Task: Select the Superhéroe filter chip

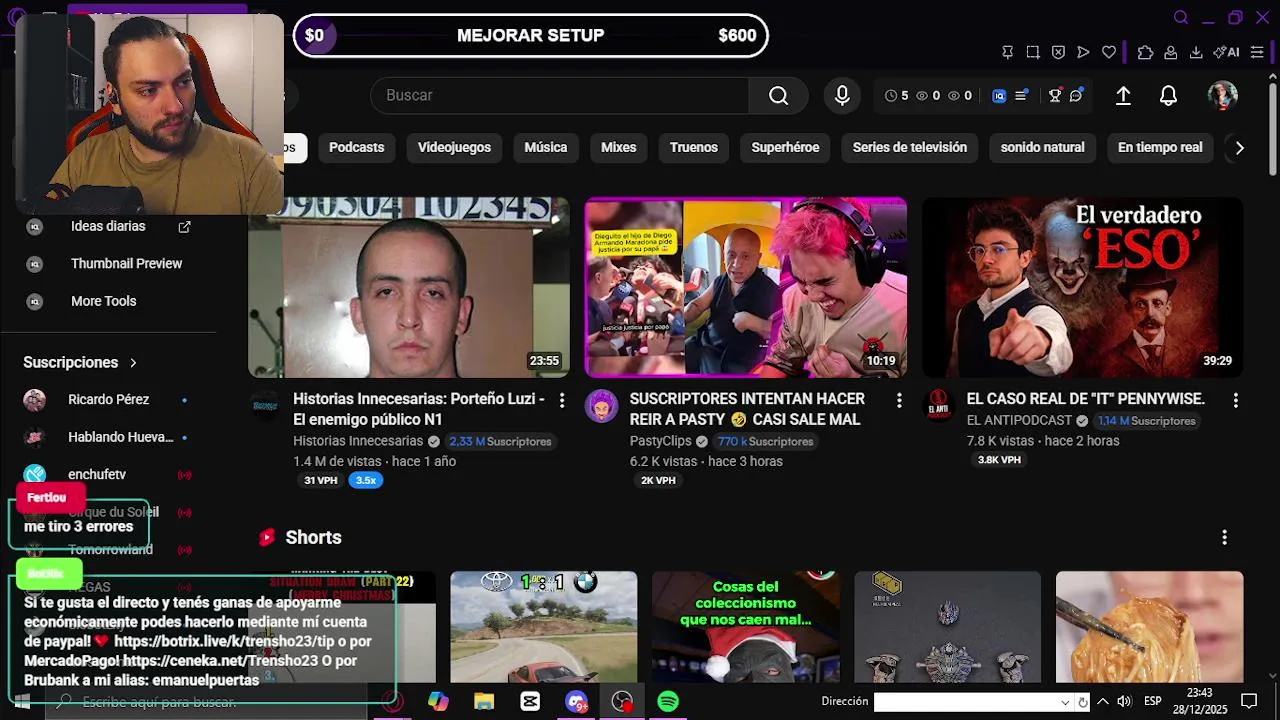Action: pyautogui.click(x=785, y=147)
